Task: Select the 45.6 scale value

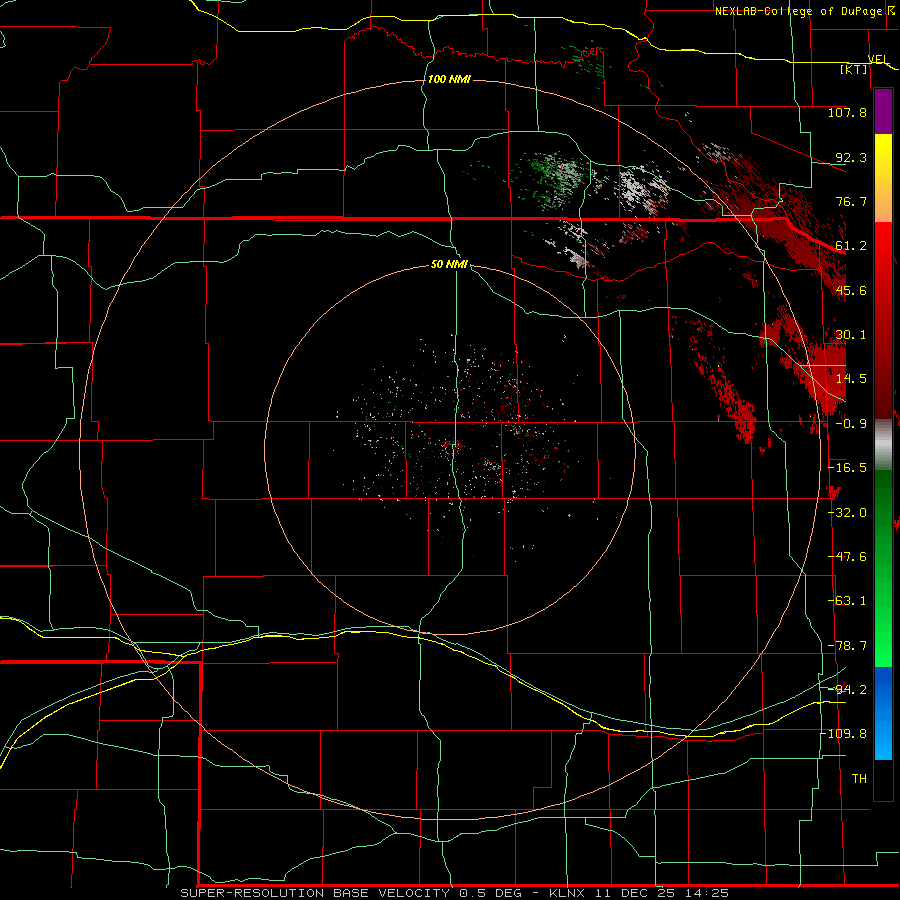Action: click(851, 290)
